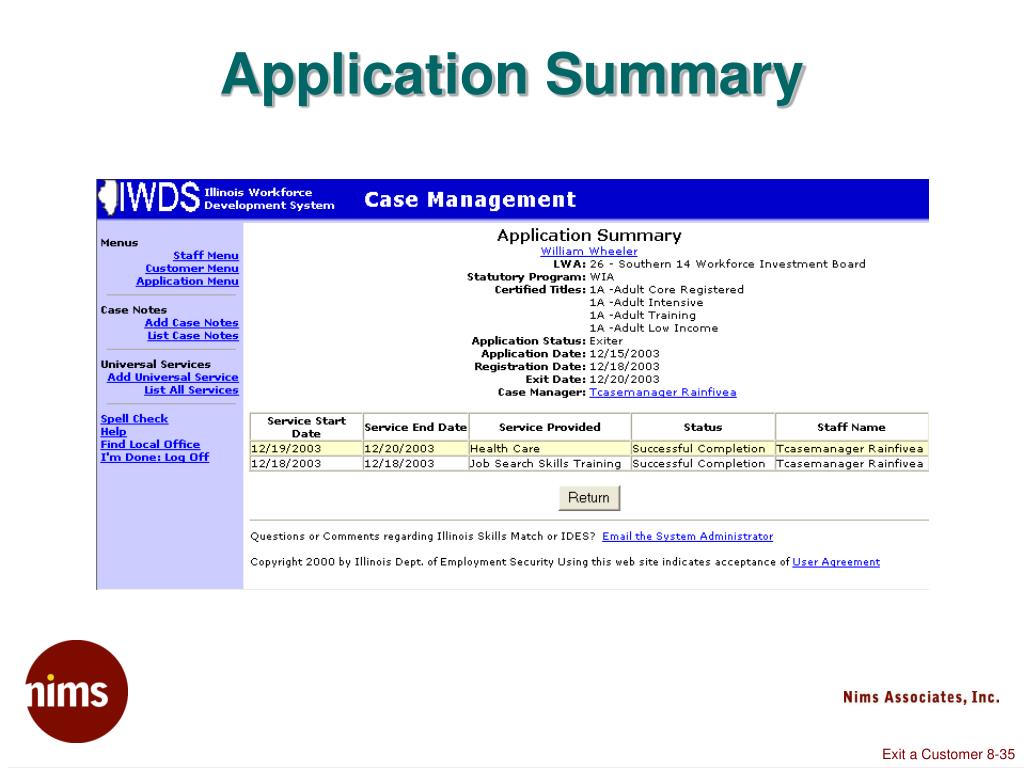Image resolution: width=1024 pixels, height=768 pixels.
Task: Click the Case Management banner title
Action: [x=470, y=199]
